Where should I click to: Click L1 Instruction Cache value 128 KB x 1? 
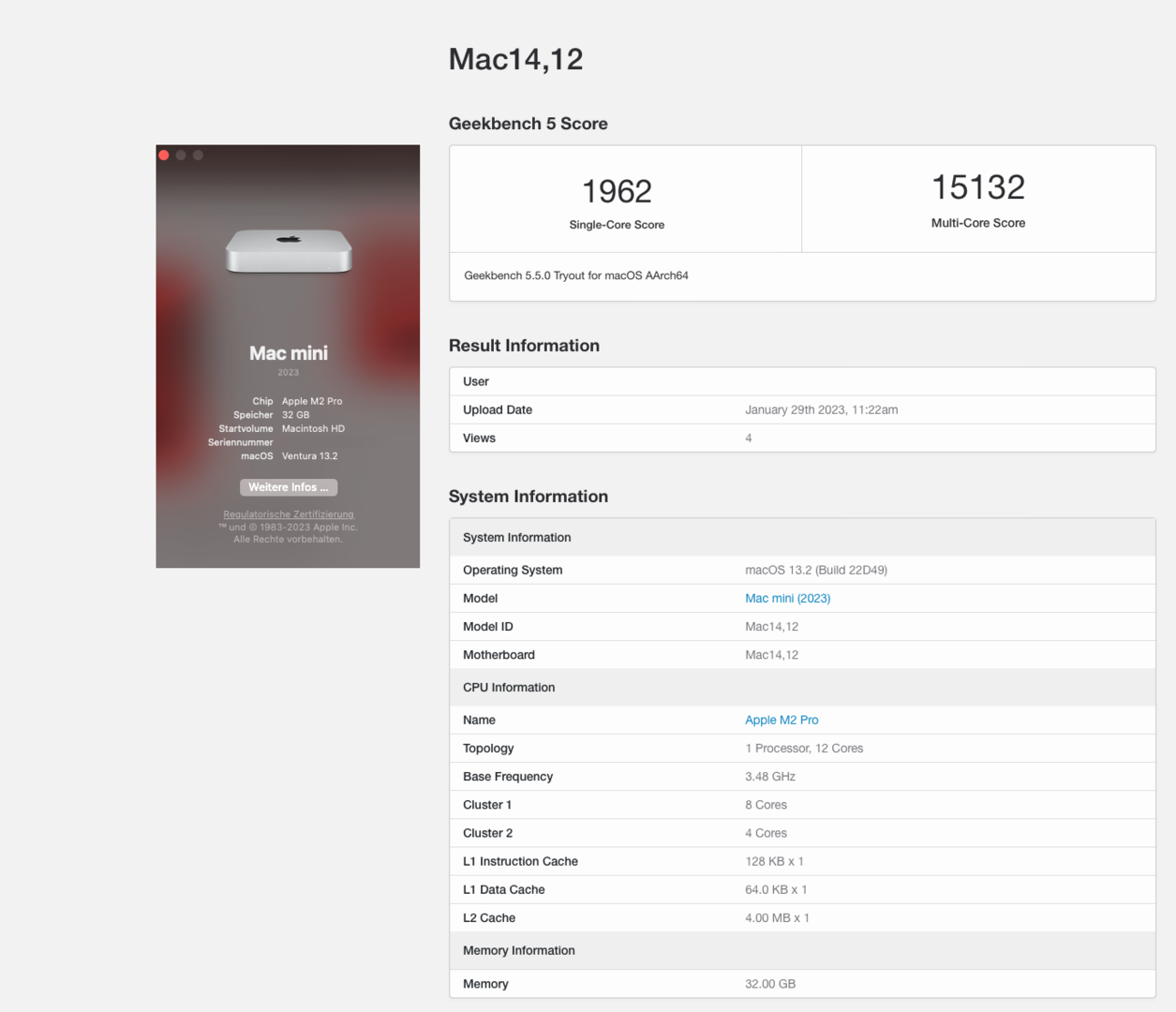[775, 861]
